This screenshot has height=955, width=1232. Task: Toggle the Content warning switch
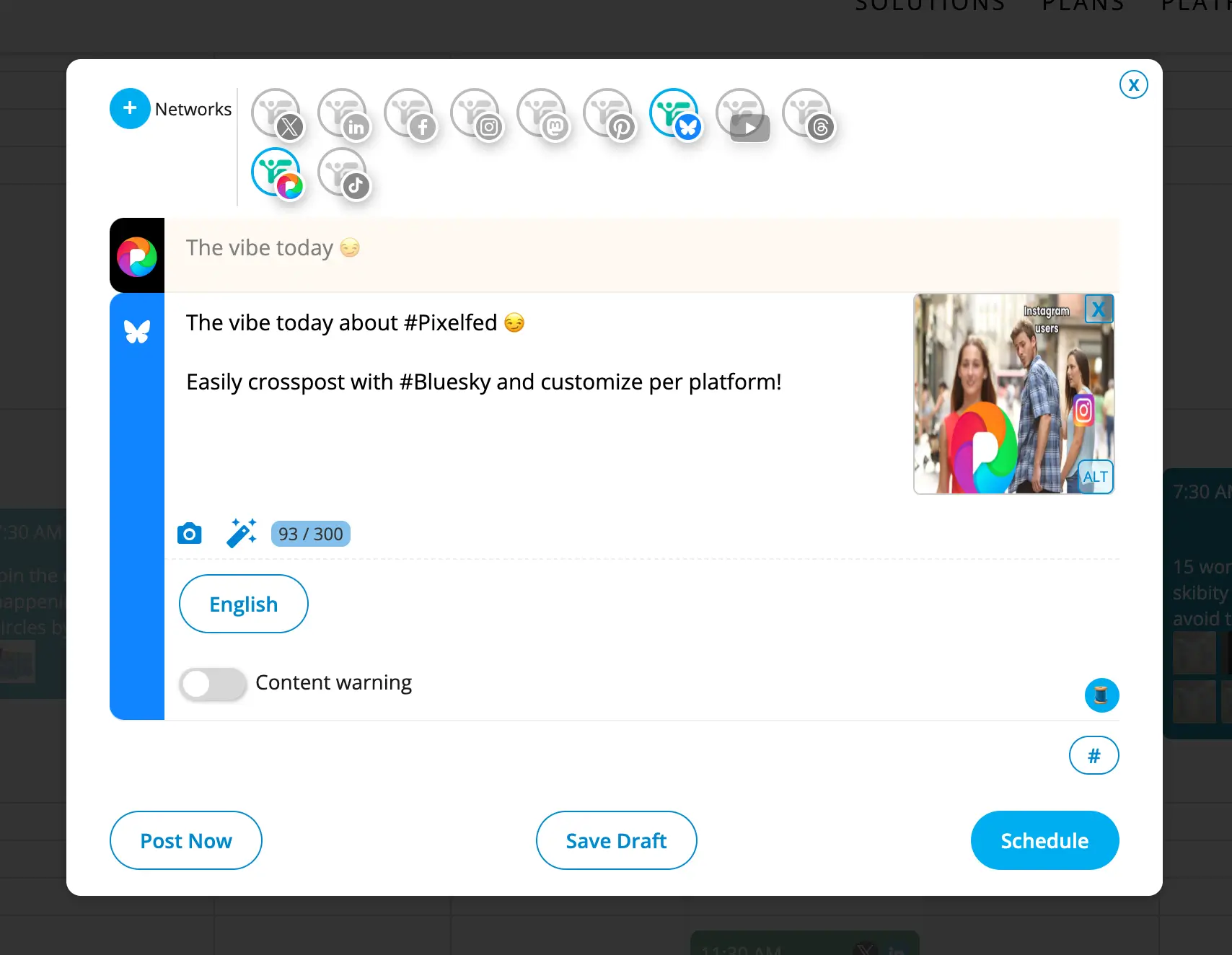point(213,684)
